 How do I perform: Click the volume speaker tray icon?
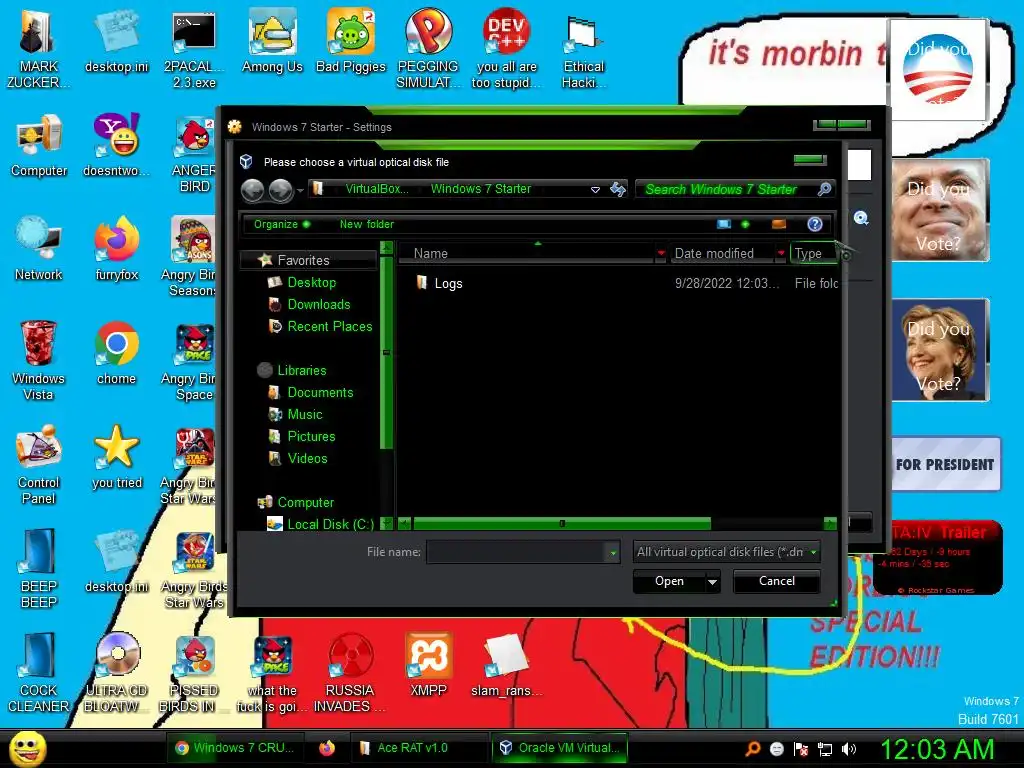(849, 749)
